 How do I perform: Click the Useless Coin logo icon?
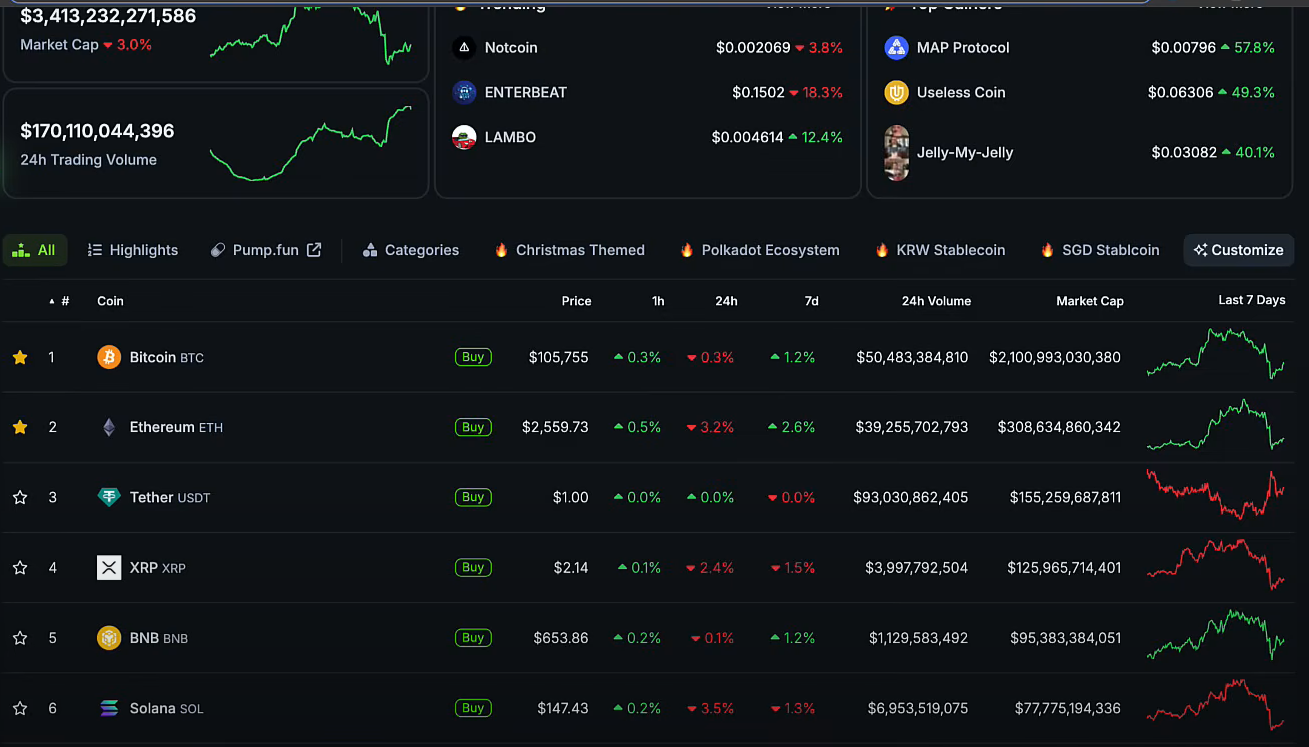(x=896, y=92)
